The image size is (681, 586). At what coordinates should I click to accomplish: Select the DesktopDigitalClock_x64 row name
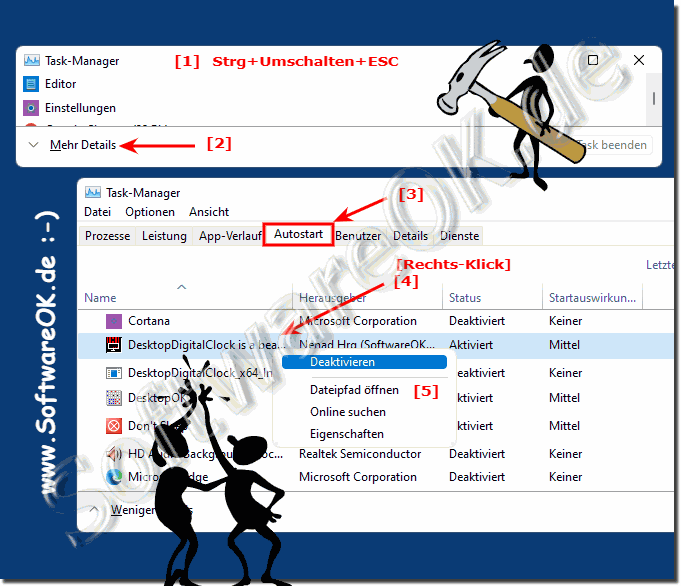point(200,373)
